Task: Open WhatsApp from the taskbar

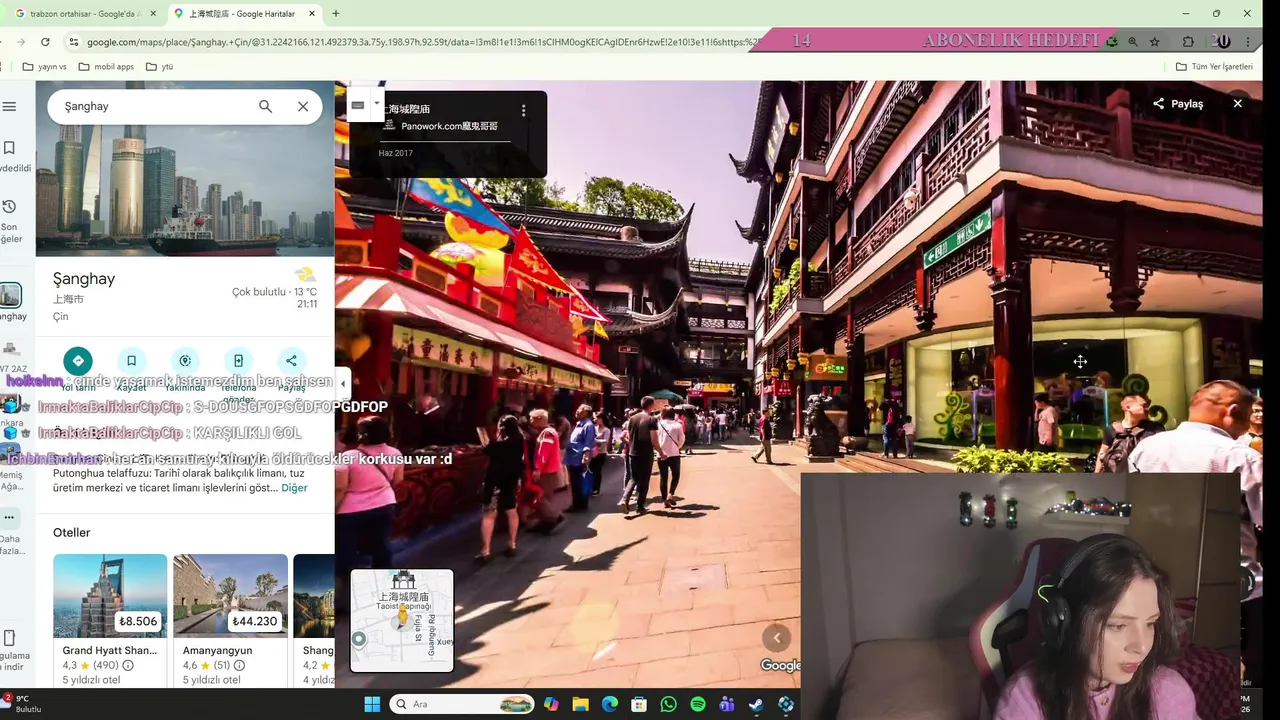Action: (669, 704)
